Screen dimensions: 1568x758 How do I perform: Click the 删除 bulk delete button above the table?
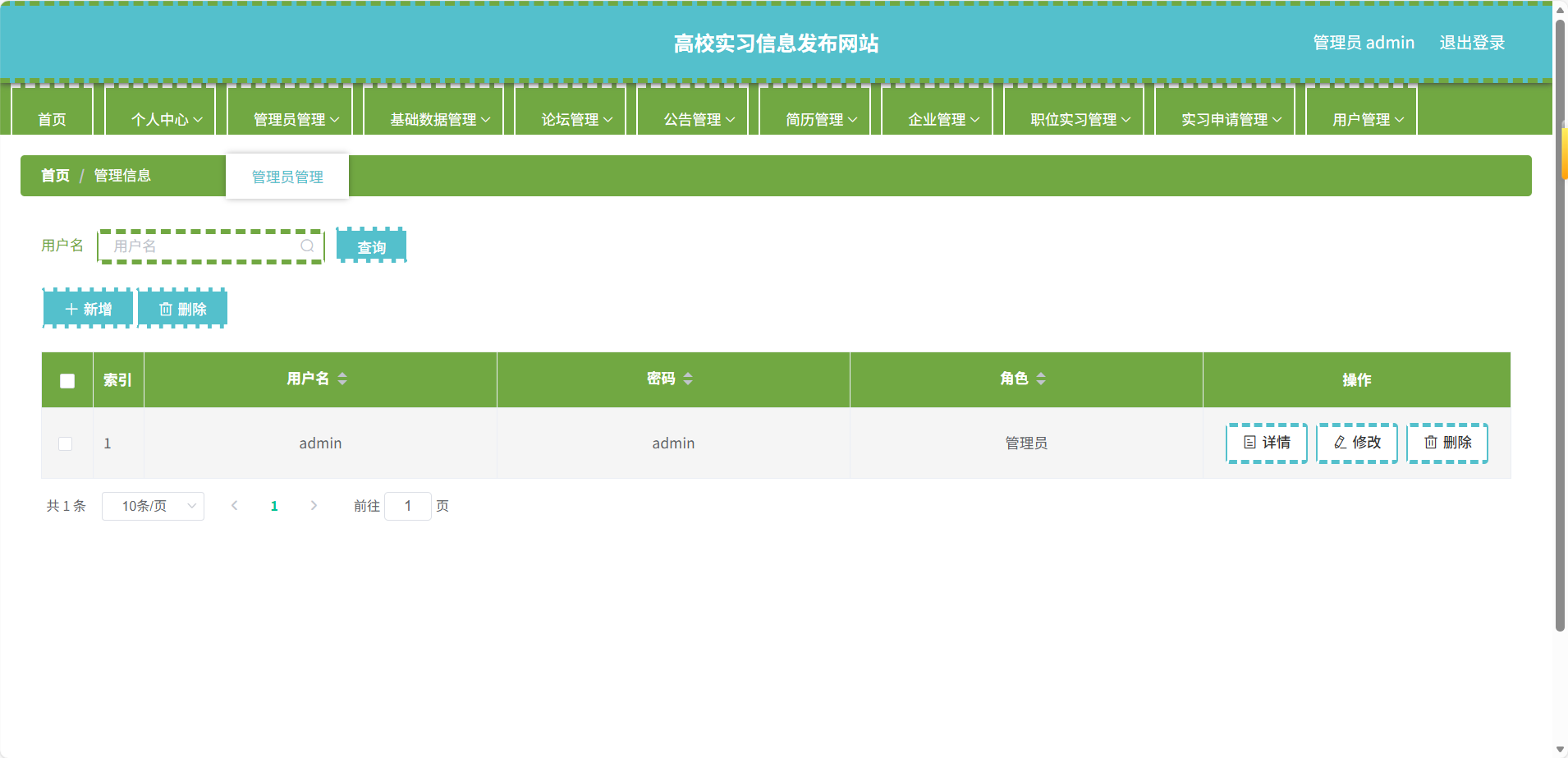(x=182, y=309)
